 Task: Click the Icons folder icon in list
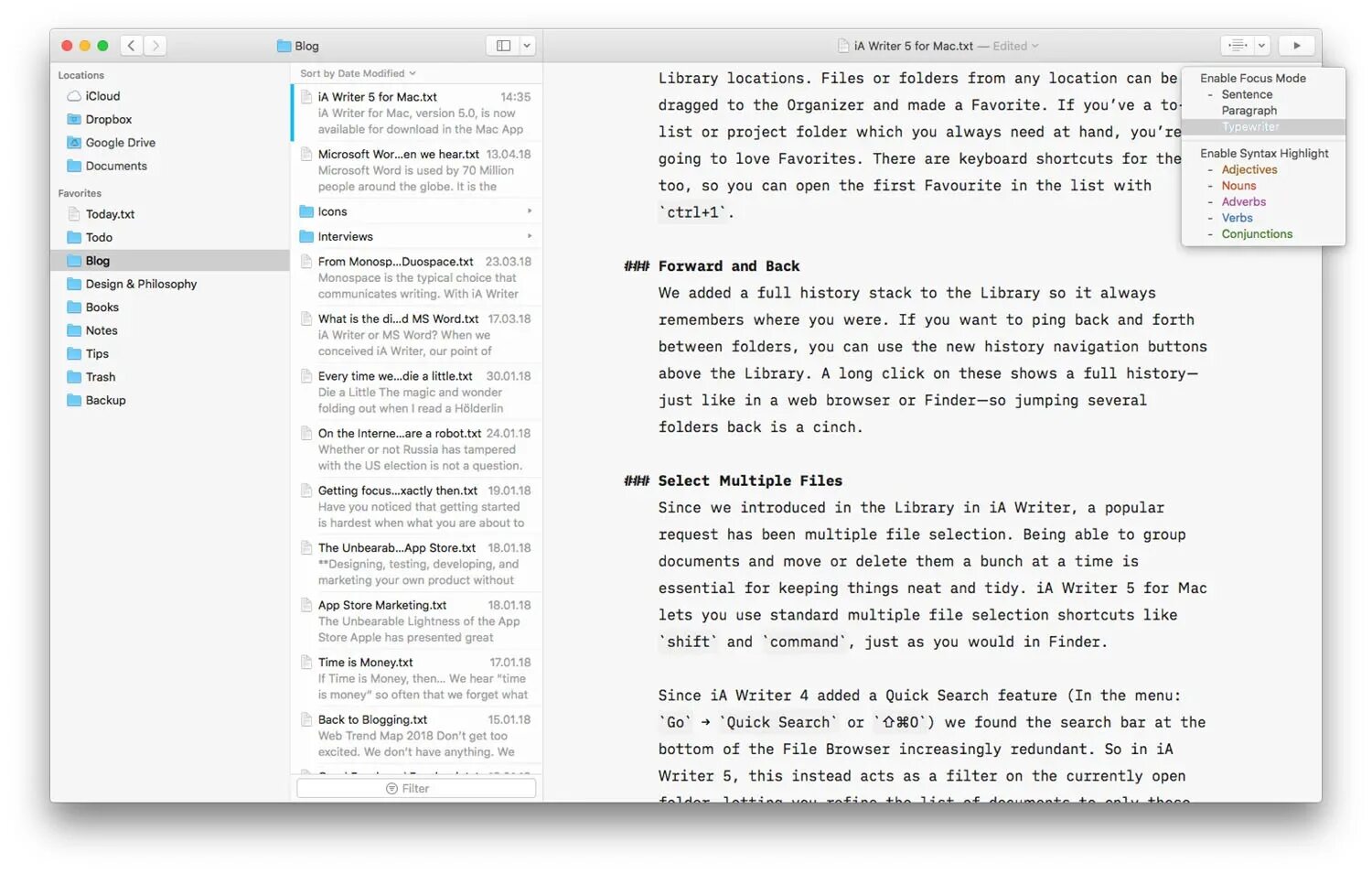(306, 211)
